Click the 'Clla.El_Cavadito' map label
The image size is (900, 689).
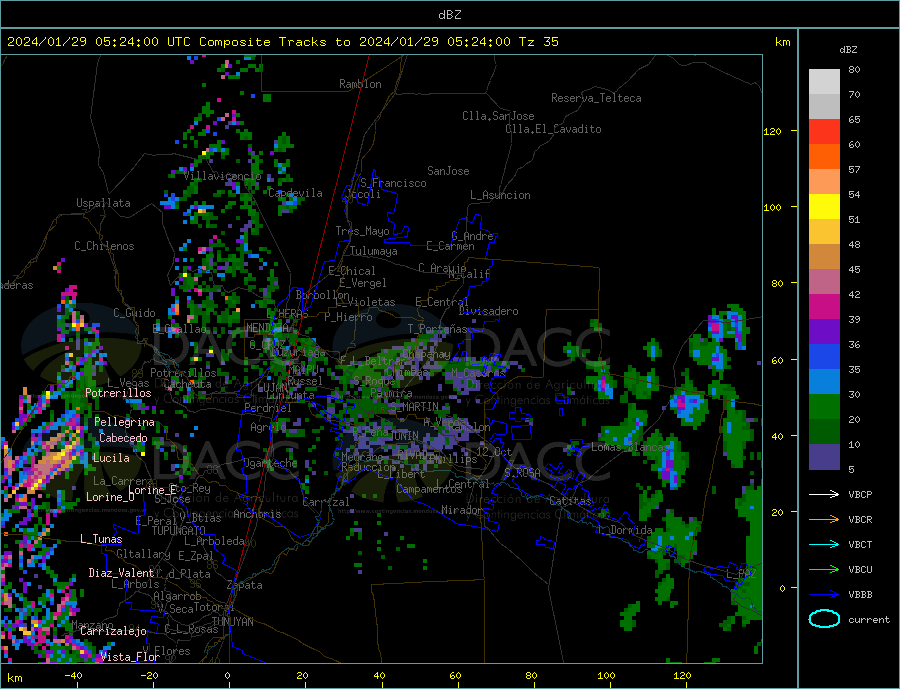[x=553, y=129]
